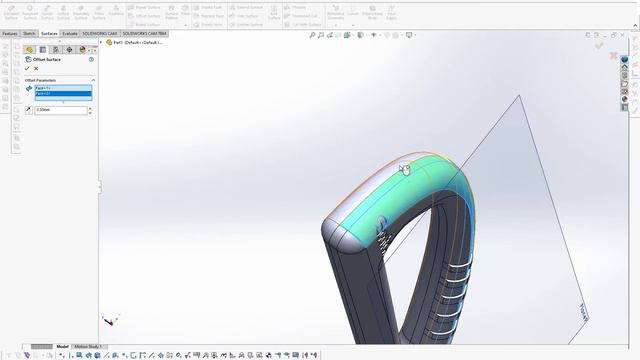Open the Fillet flyout arrow
The height and width of the screenshot is (360, 640).
pyautogui.click(x=185, y=25)
